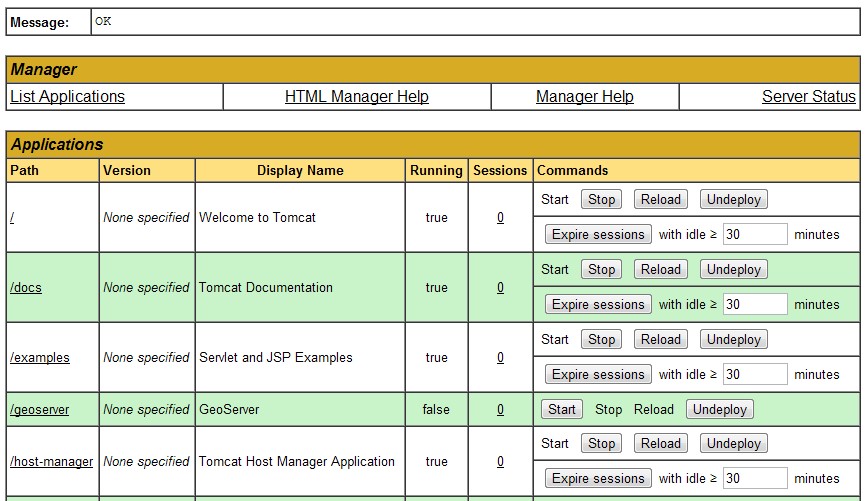Screen dimensions: 866x501
Task: Click the 'Sessions' column header
Action: click(500, 171)
